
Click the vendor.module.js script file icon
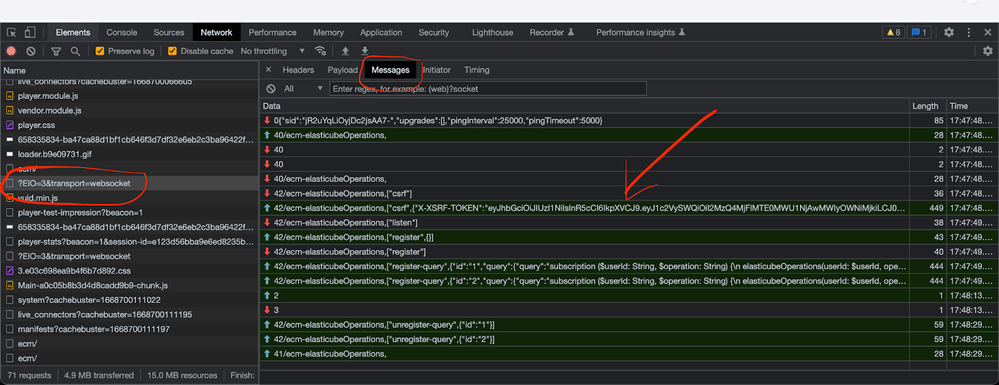tap(10, 110)
